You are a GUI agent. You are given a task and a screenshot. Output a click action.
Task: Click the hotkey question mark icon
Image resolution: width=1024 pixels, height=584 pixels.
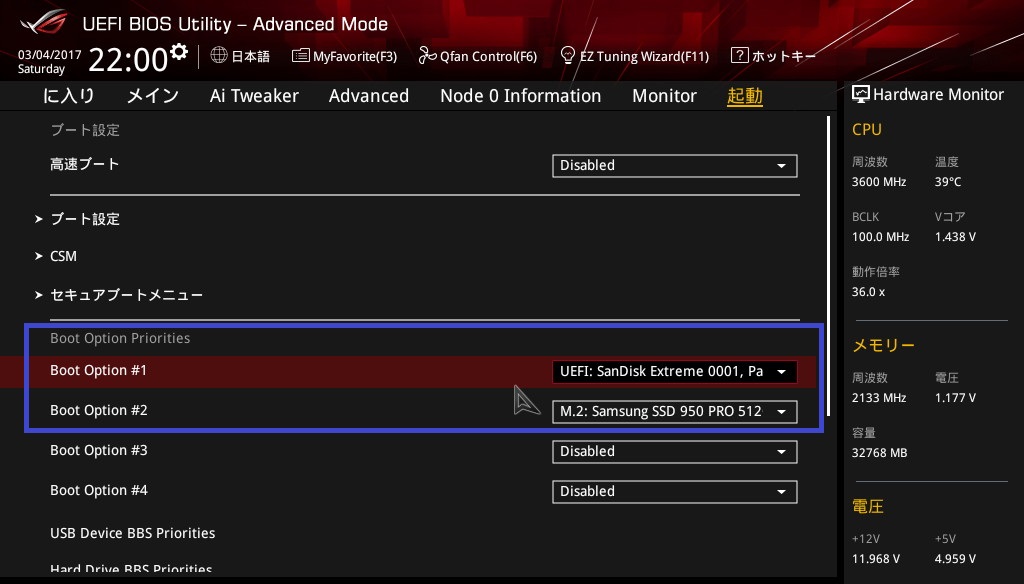pyautogui.click(x=739, y=55)
